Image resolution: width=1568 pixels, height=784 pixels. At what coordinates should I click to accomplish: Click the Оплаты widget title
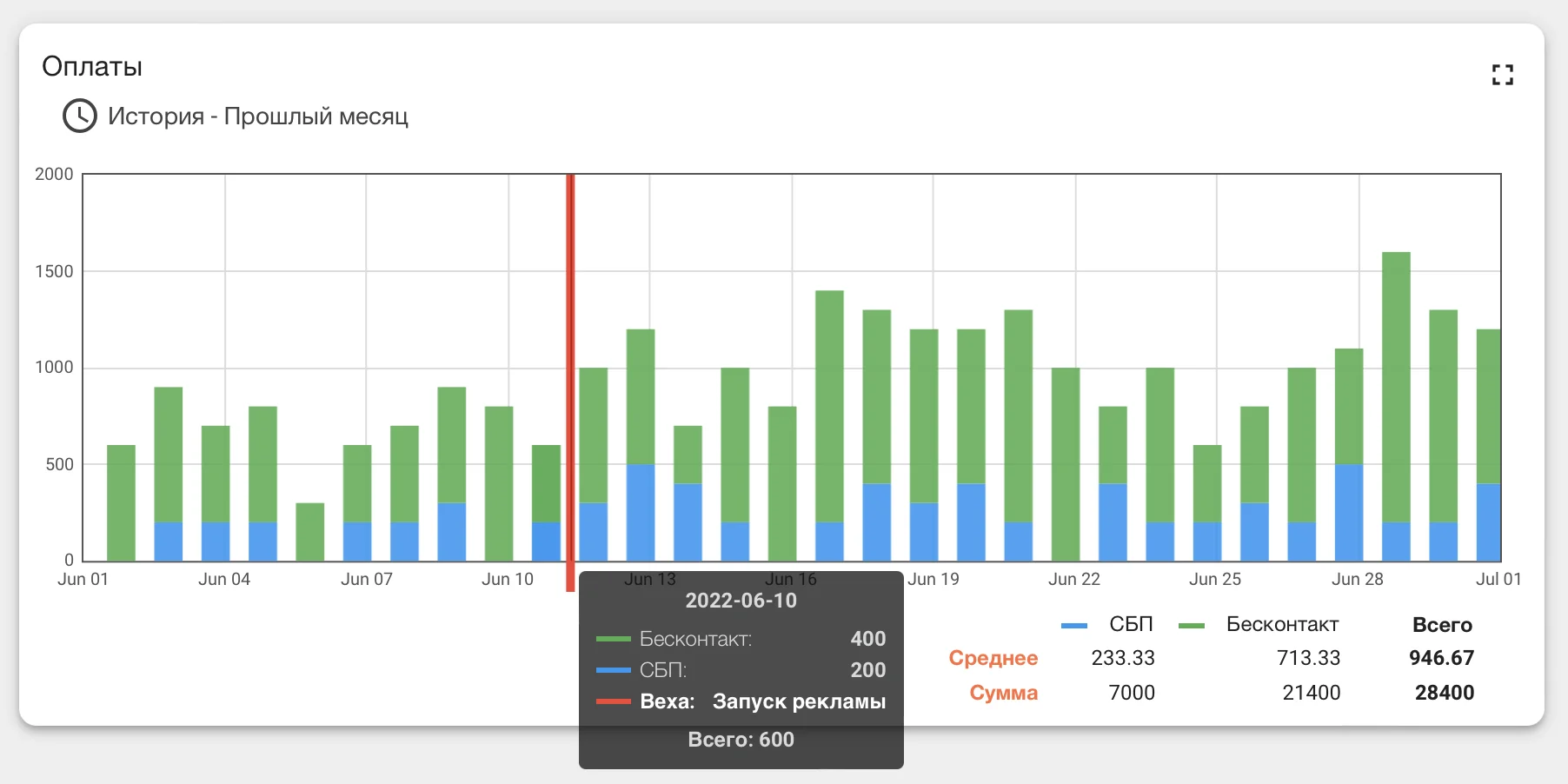pos(92,67)
